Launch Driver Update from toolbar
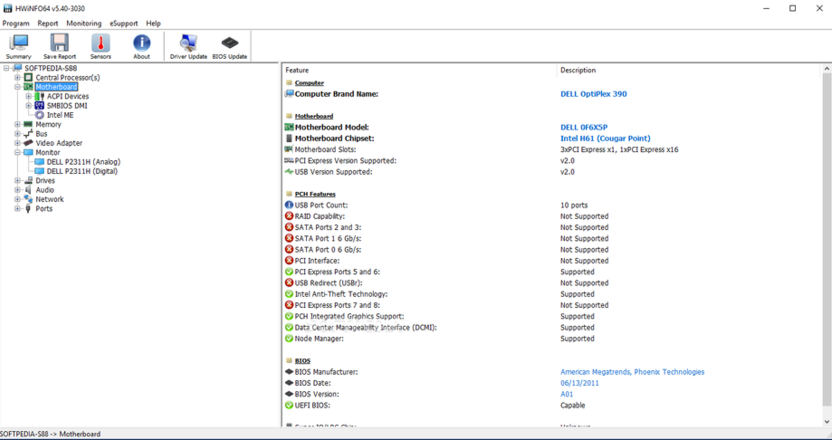 [x=188, y=46]
